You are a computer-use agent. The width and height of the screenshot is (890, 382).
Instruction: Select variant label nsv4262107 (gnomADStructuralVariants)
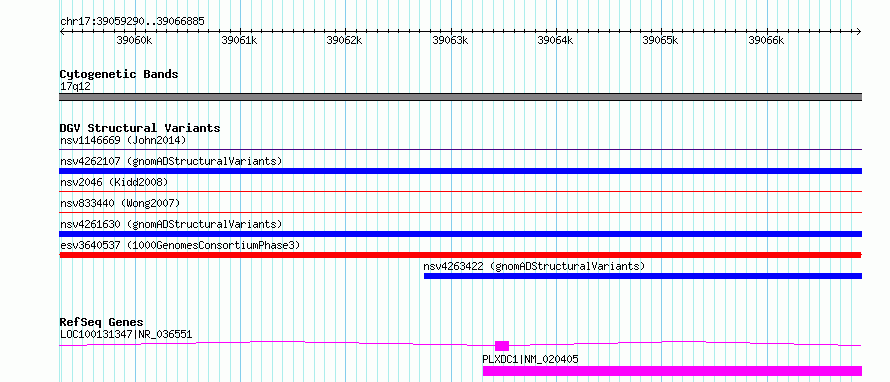point(171,161)
